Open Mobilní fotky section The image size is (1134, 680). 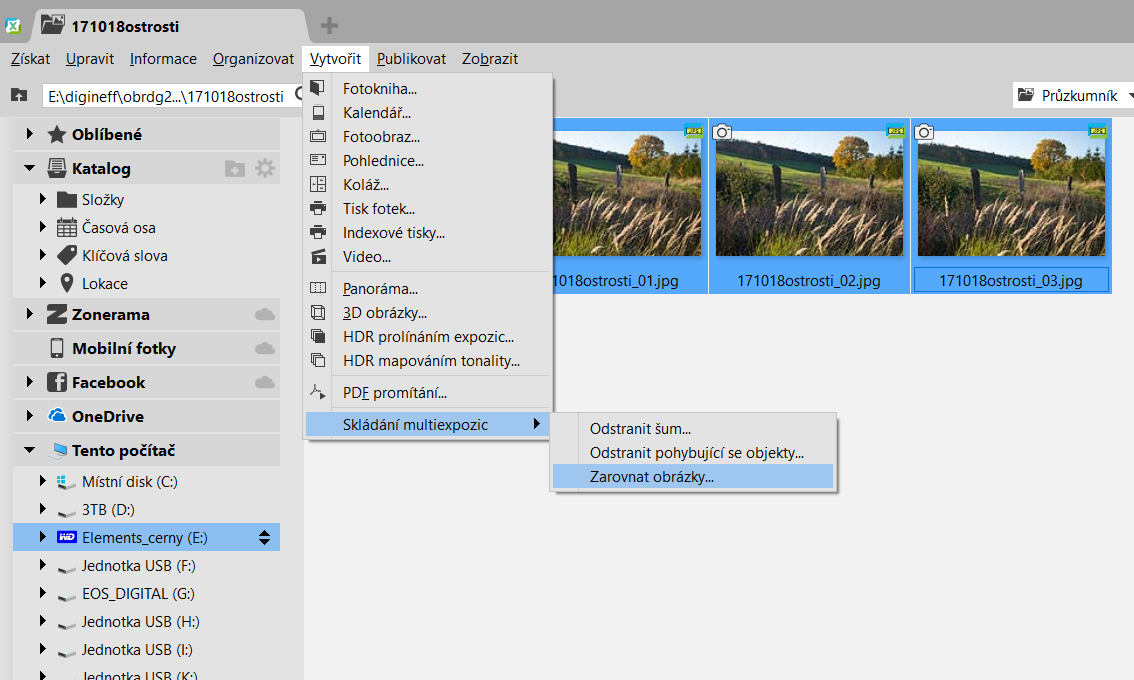click(x=146, y=348)
